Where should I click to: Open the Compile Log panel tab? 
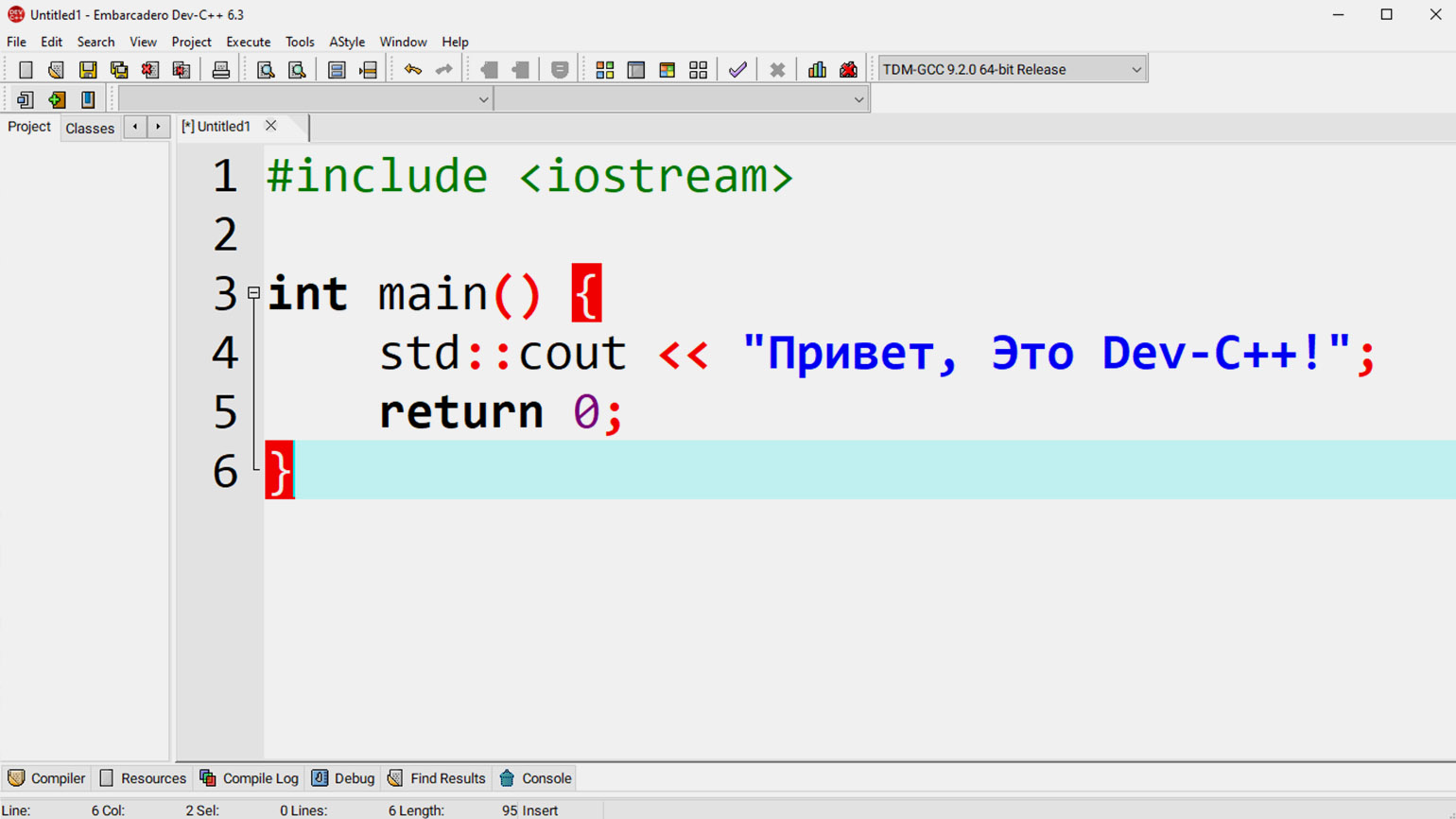pos(250,778)
